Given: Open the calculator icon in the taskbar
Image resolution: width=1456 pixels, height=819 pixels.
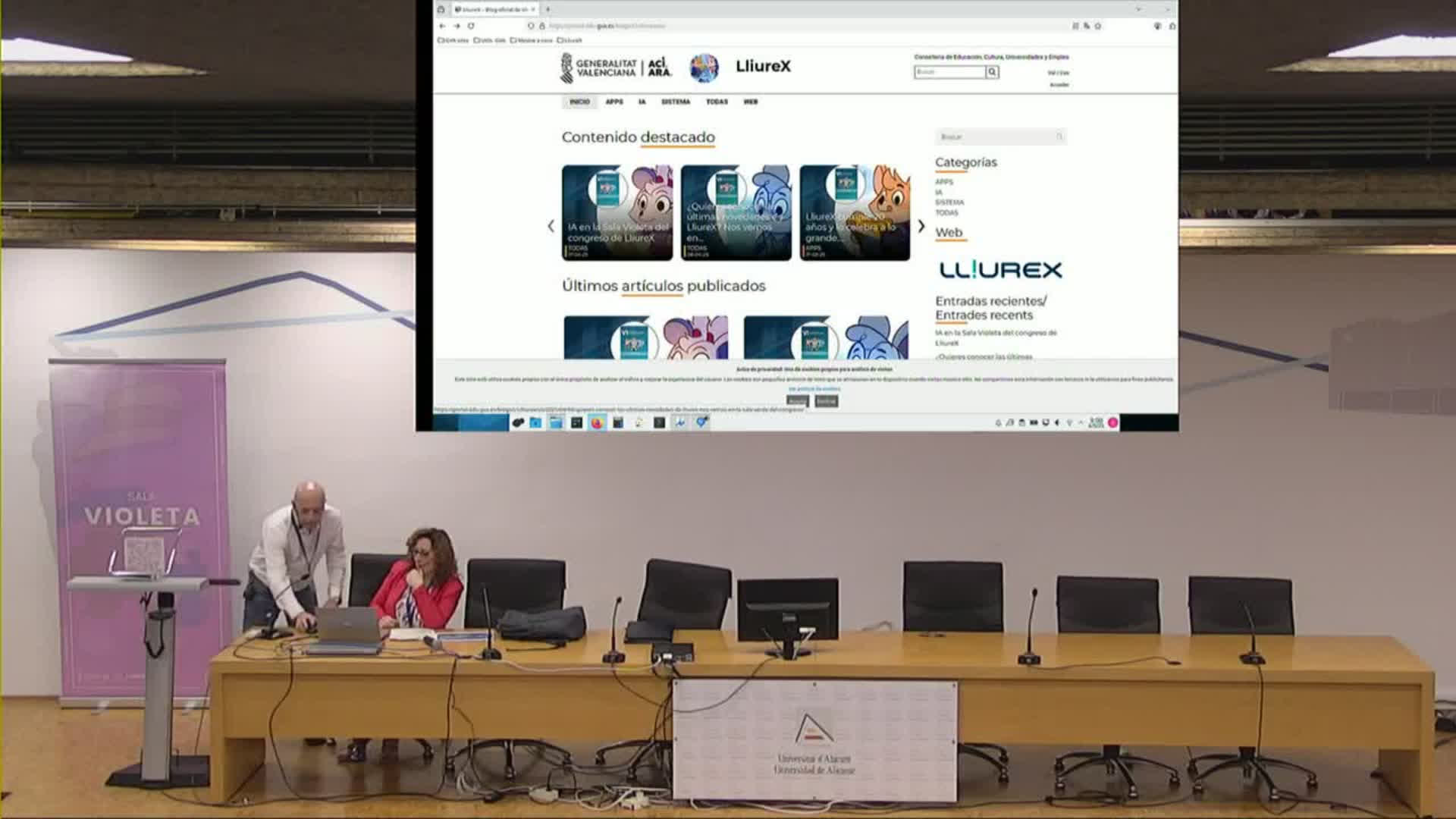Looking at the screenshot, I should (x=618, y=422).
